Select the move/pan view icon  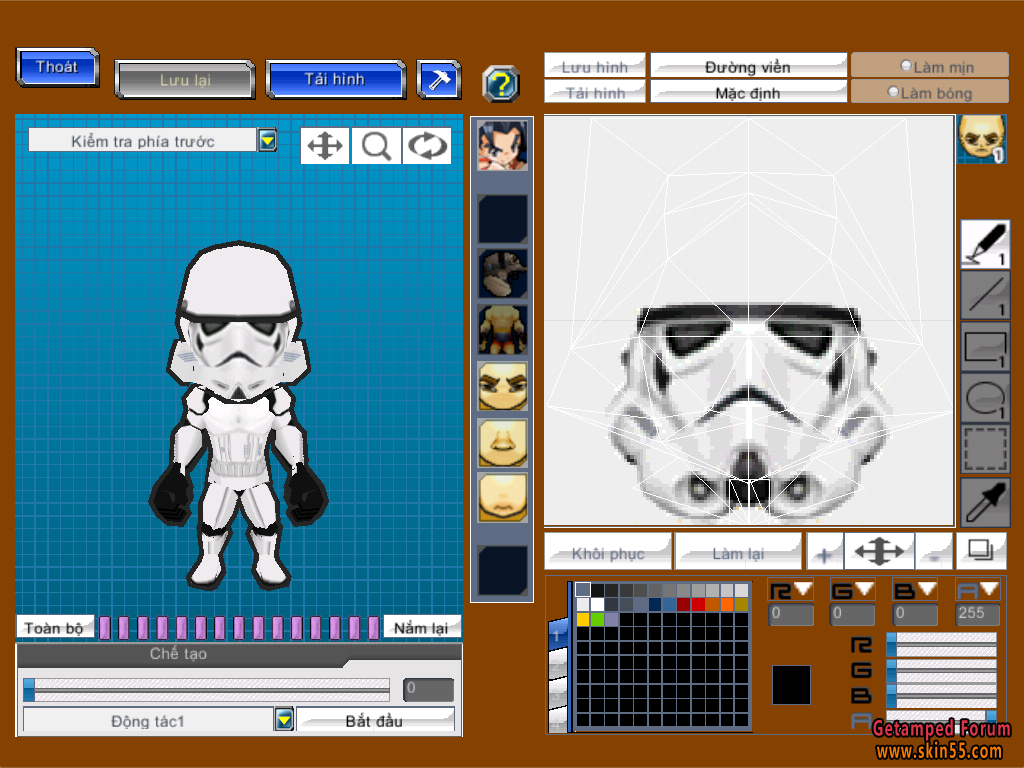[x=325, y=146]
